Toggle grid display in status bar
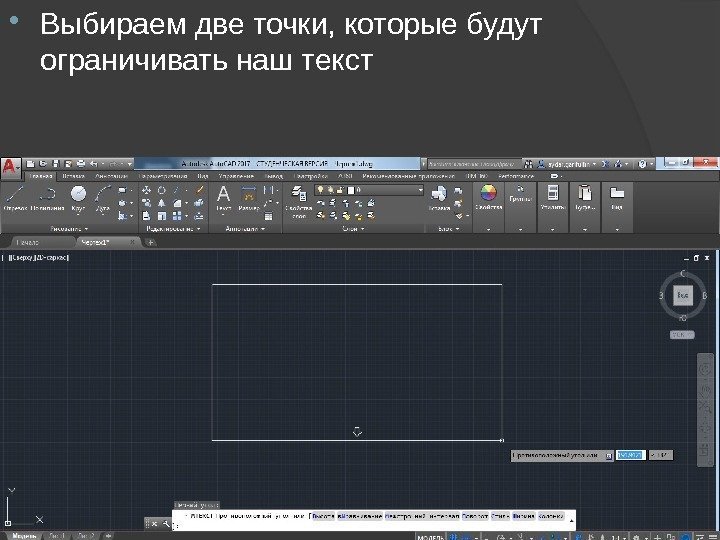 point(454,536)
